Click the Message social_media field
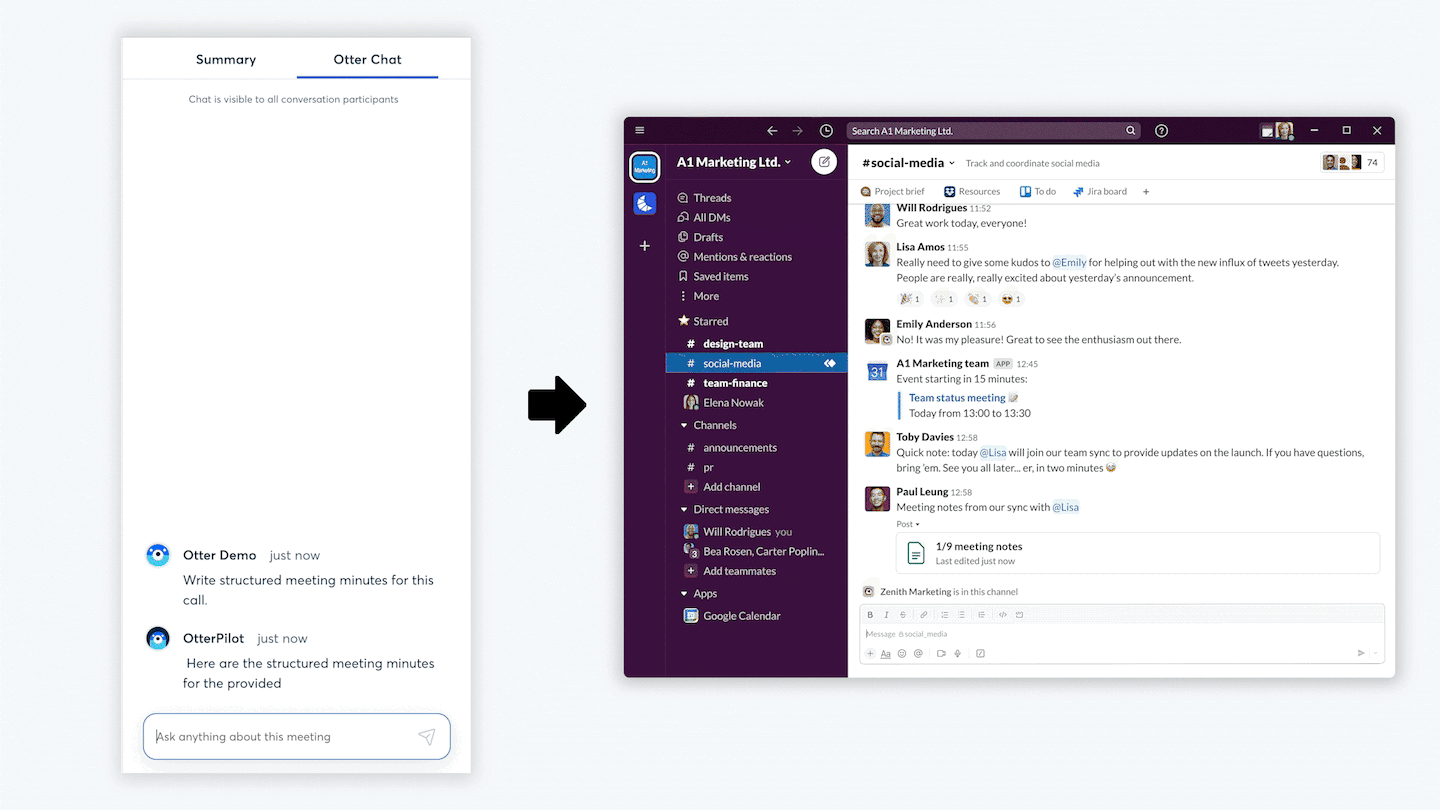Viewport: 1440px width, 810px height. tap(1122, 634)
